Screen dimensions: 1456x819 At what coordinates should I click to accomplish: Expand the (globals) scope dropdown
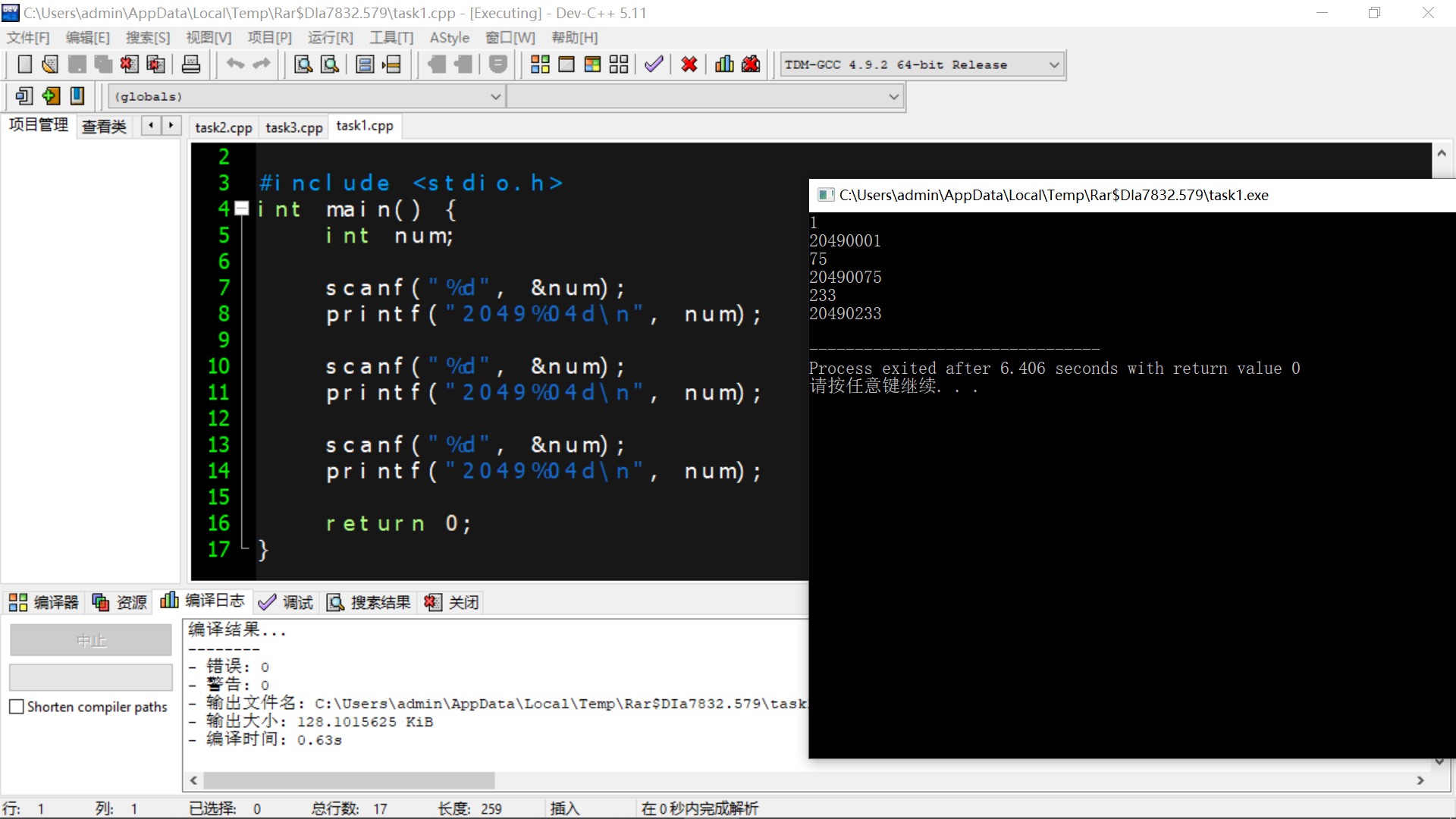tap(495, 97)
